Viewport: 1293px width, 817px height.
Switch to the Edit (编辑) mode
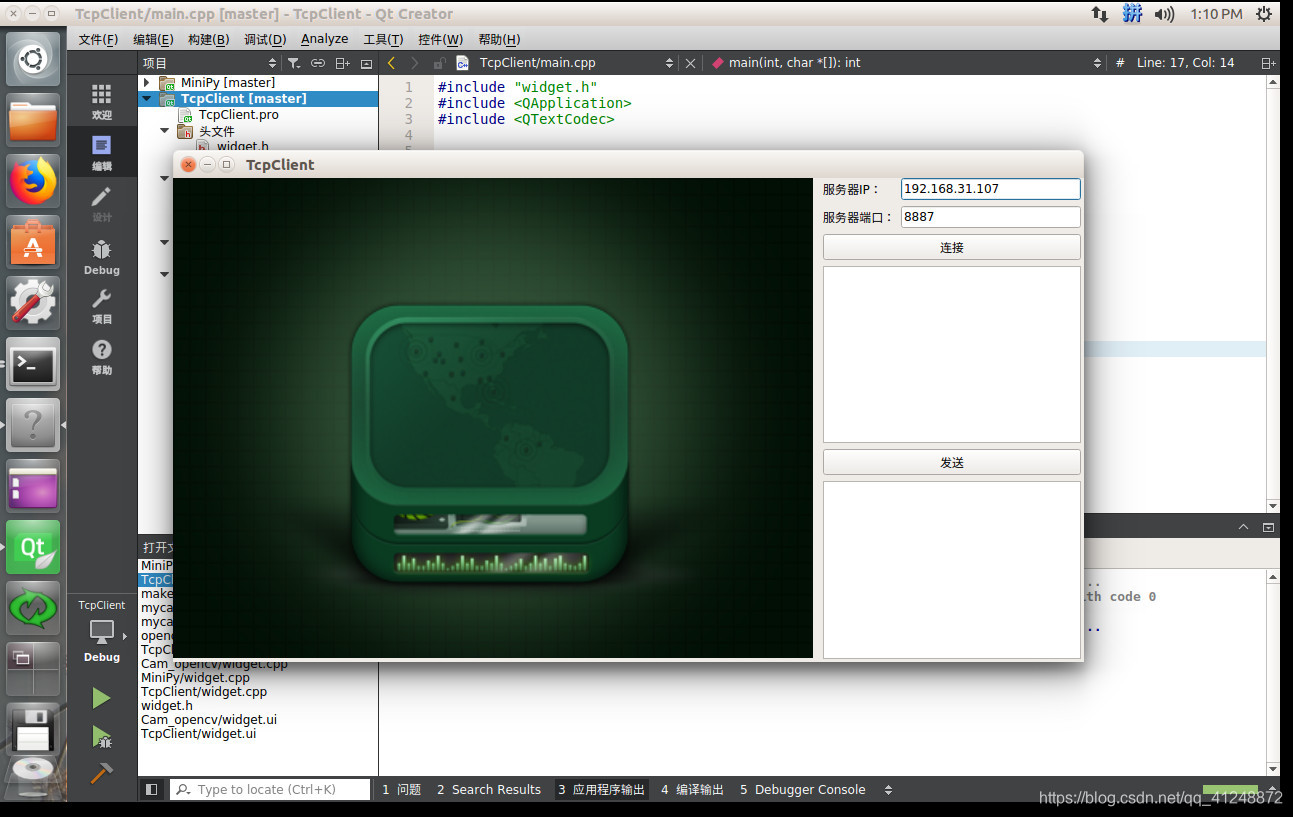[x=101, y=152]
